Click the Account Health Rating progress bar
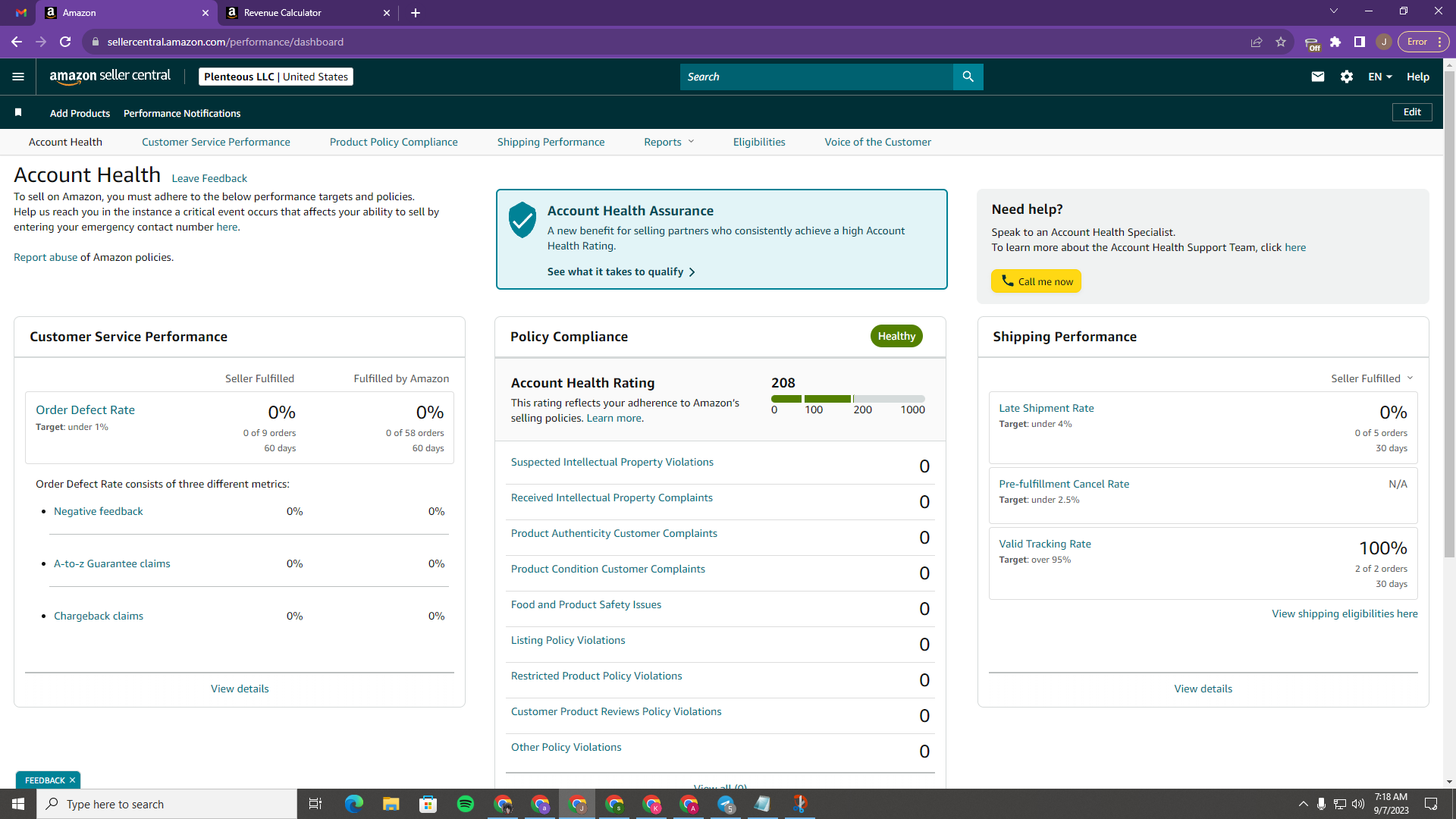The height and width of the screenshot is (819, 1456). tap(848, 399)
